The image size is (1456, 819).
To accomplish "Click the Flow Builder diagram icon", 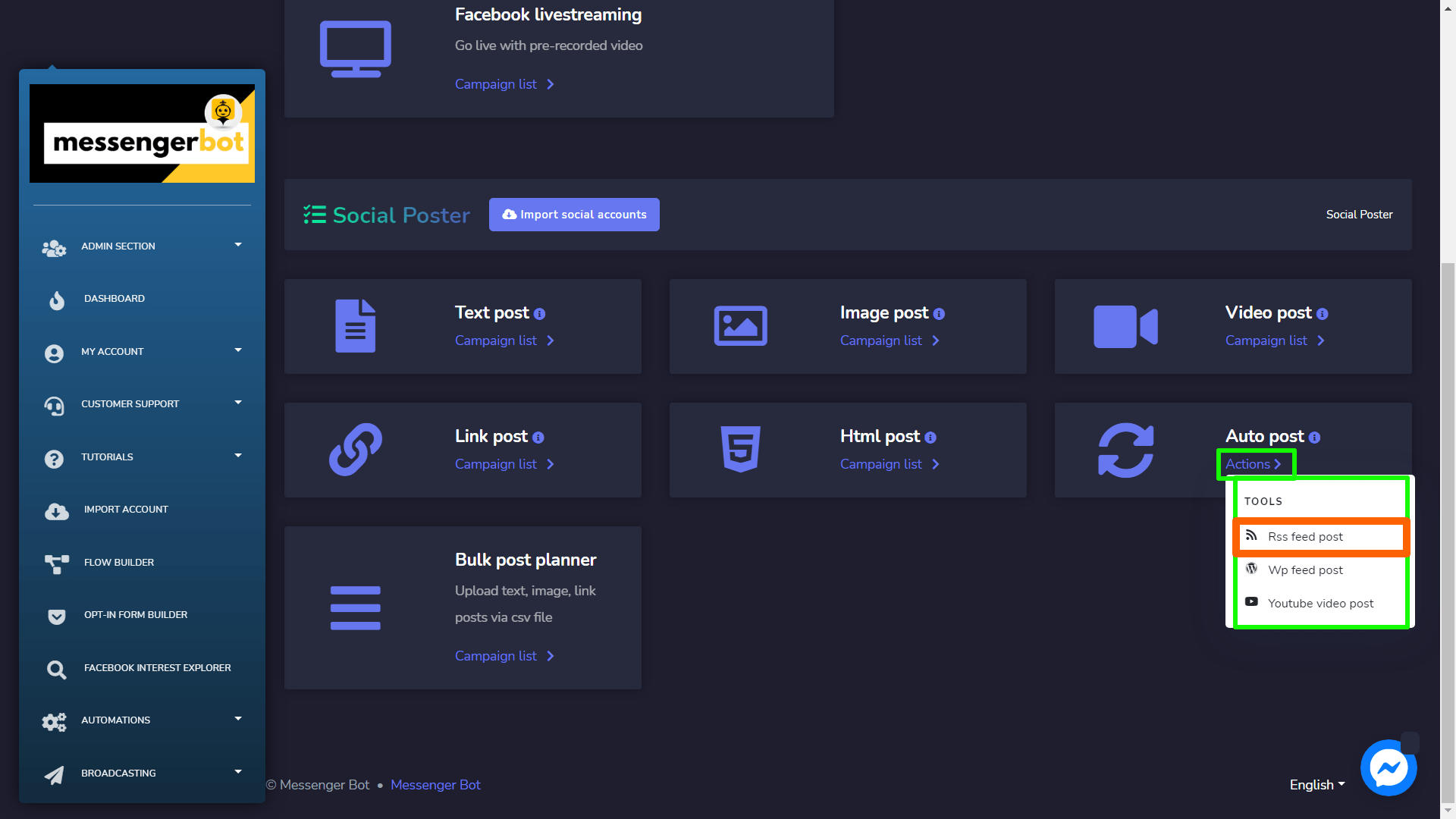I will coord(57,564).
